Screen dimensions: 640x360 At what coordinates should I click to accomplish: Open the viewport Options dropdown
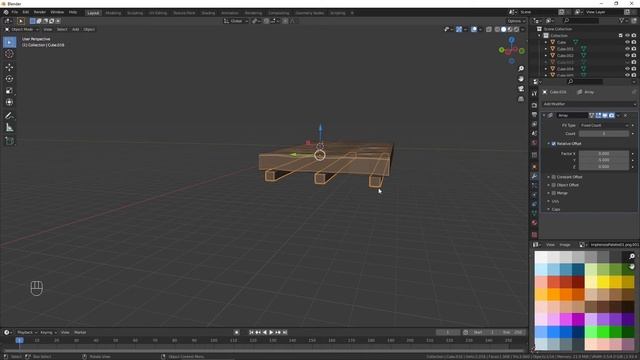click(516, 21)
